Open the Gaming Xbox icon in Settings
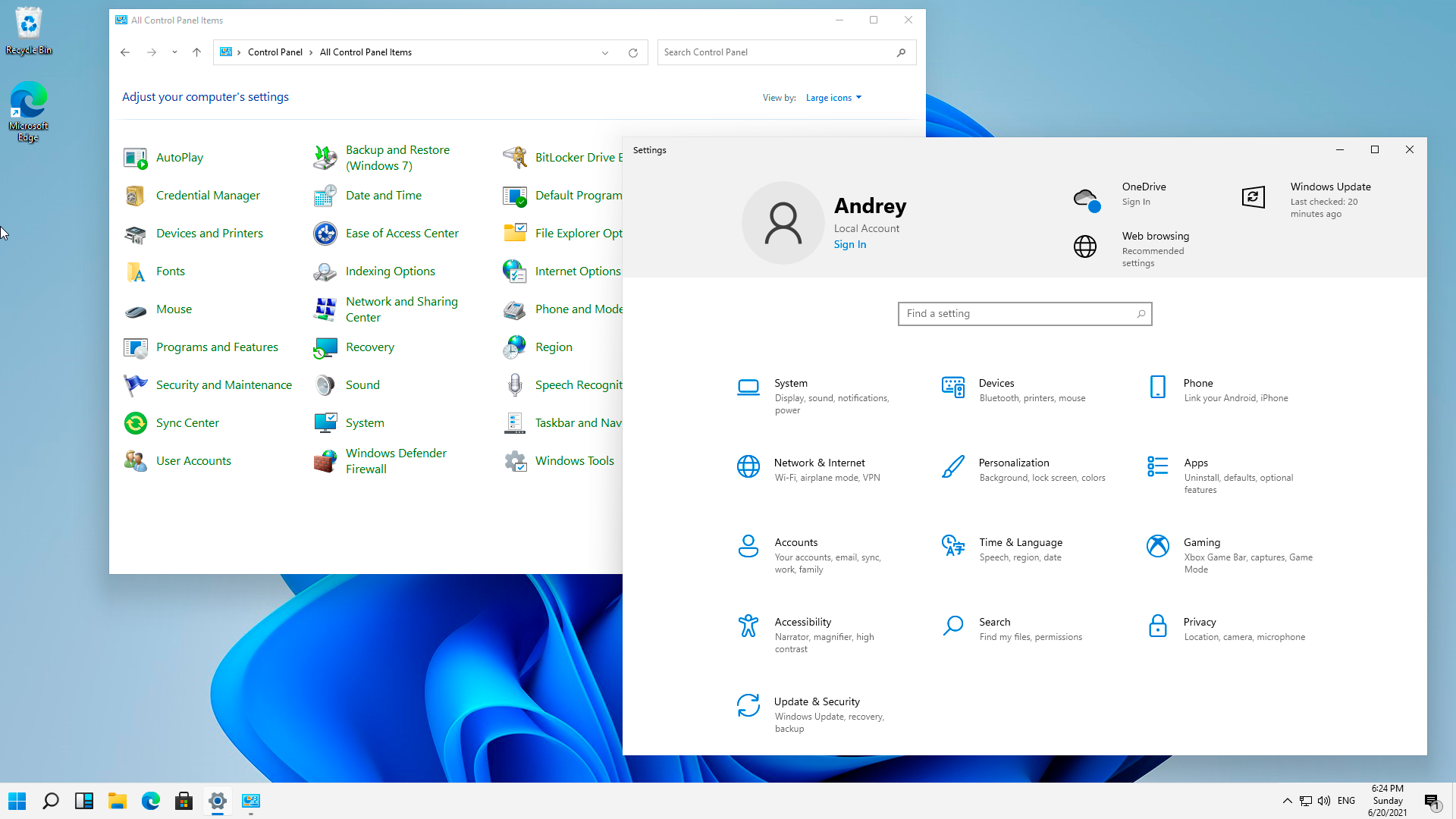The height and width of the screenshot is (819, 1456). [x=1157, y=546]
